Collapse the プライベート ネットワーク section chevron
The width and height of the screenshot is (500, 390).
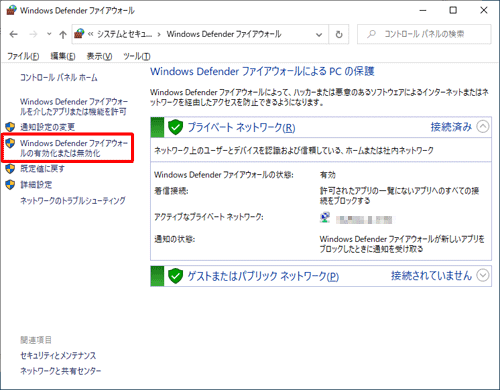point(483,127)
